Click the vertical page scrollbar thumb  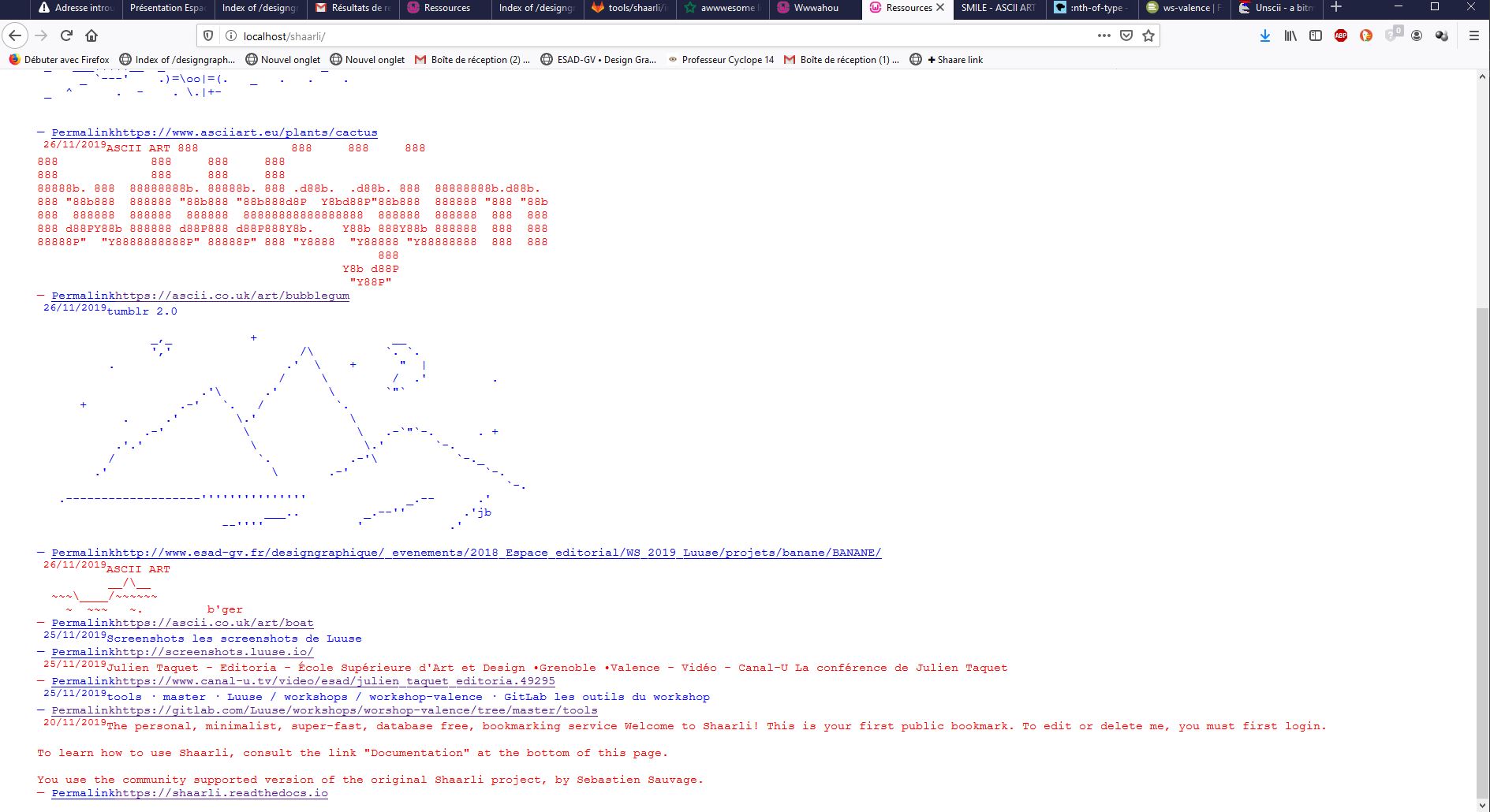pyautogui.click(x=1482, y=552)
